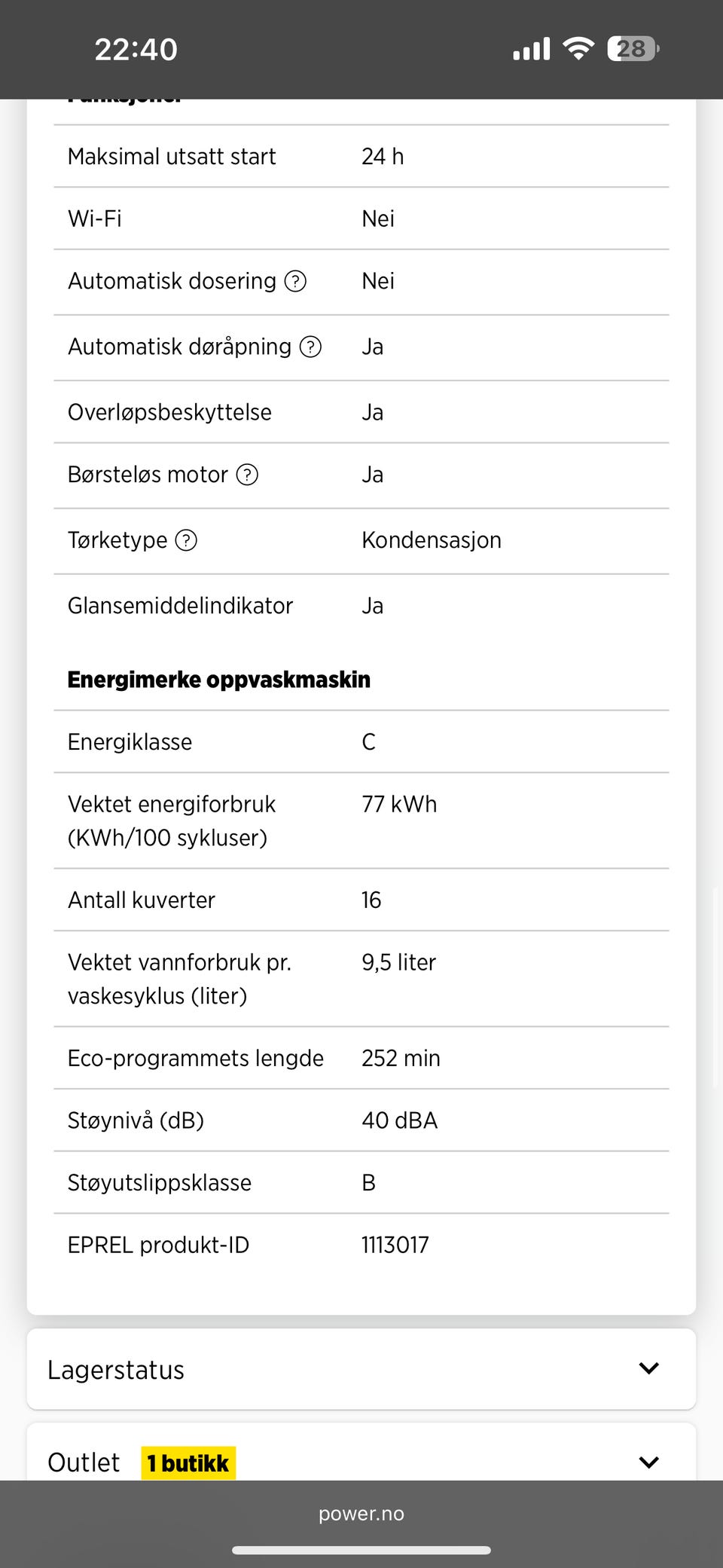
Task: Tap the battery indicator showing 28
Action: pyautogui.click(x=633, y=49)
